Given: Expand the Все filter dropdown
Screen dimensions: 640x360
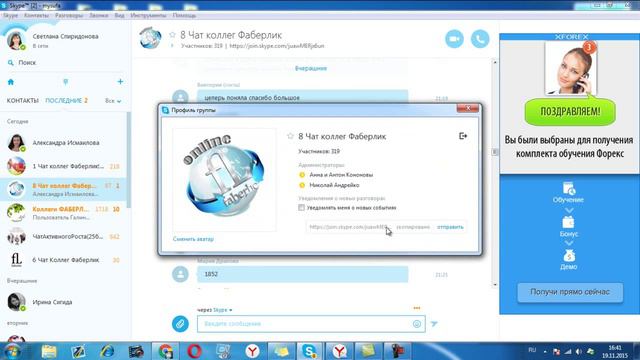Looking at the screenshot, I should pos(113,101).
